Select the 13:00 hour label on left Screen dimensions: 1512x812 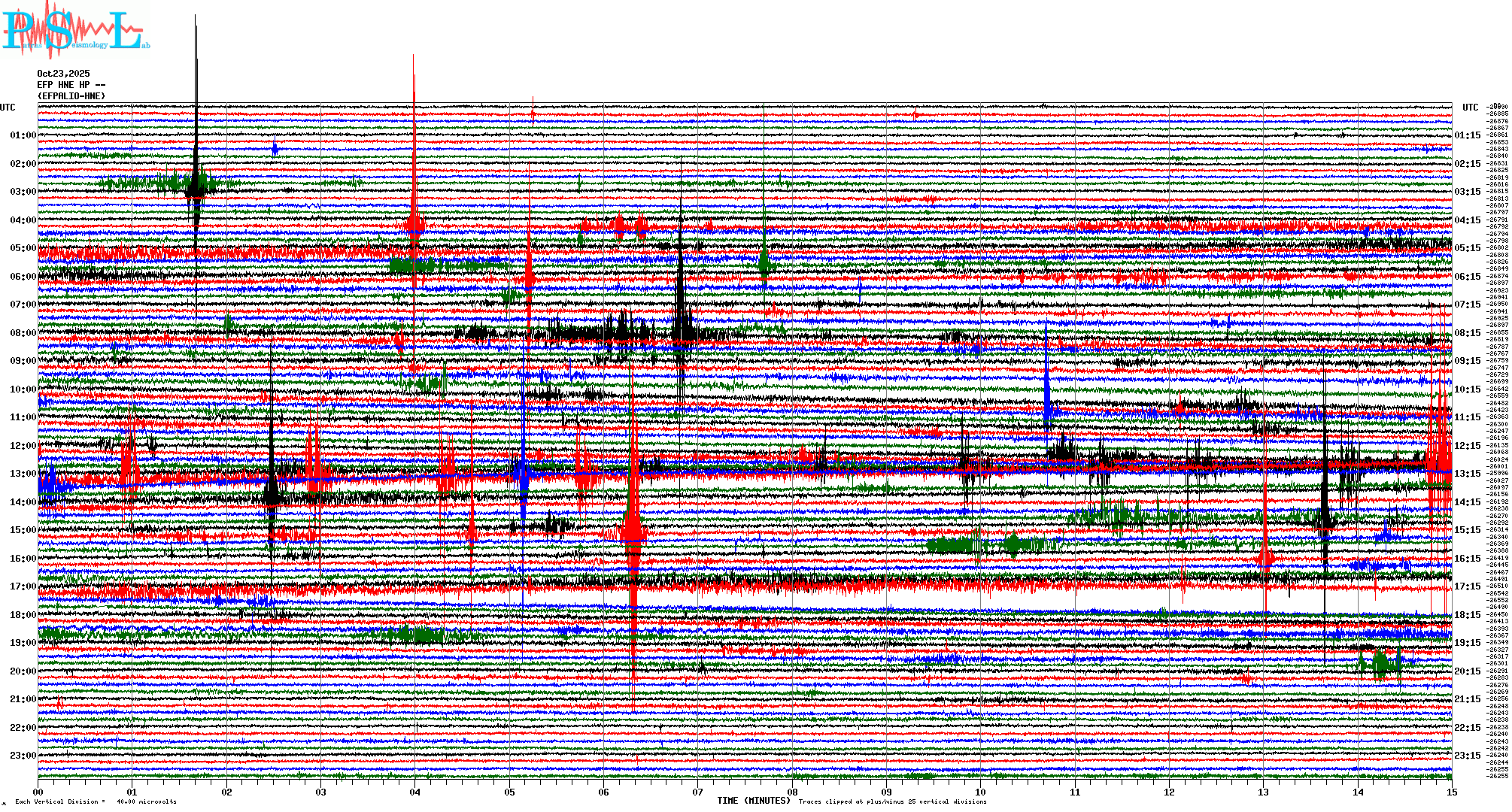[x=23, y=474]
